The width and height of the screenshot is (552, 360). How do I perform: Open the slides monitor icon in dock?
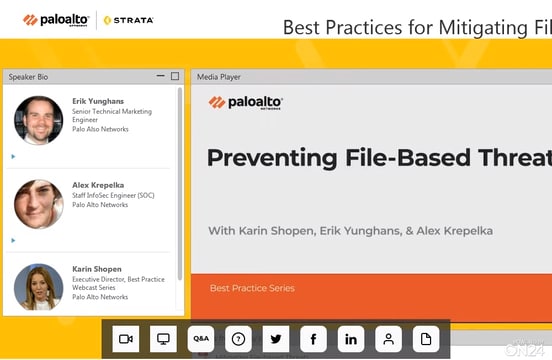(x=163, y=339)
